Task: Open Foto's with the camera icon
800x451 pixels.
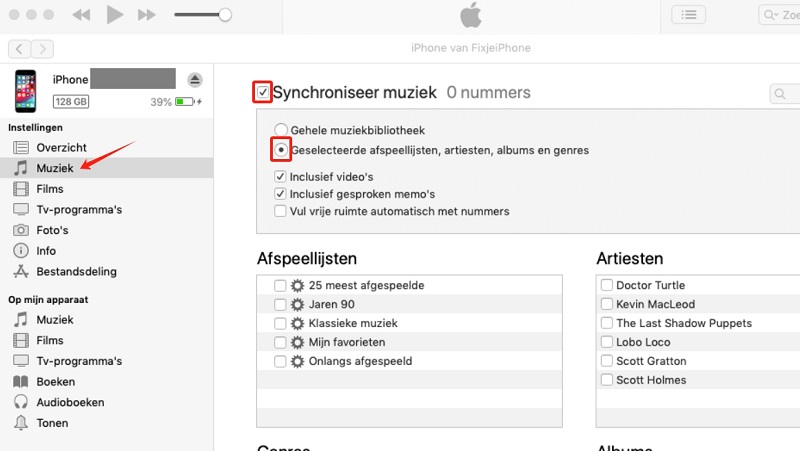Action: click(x=20, y=230)
